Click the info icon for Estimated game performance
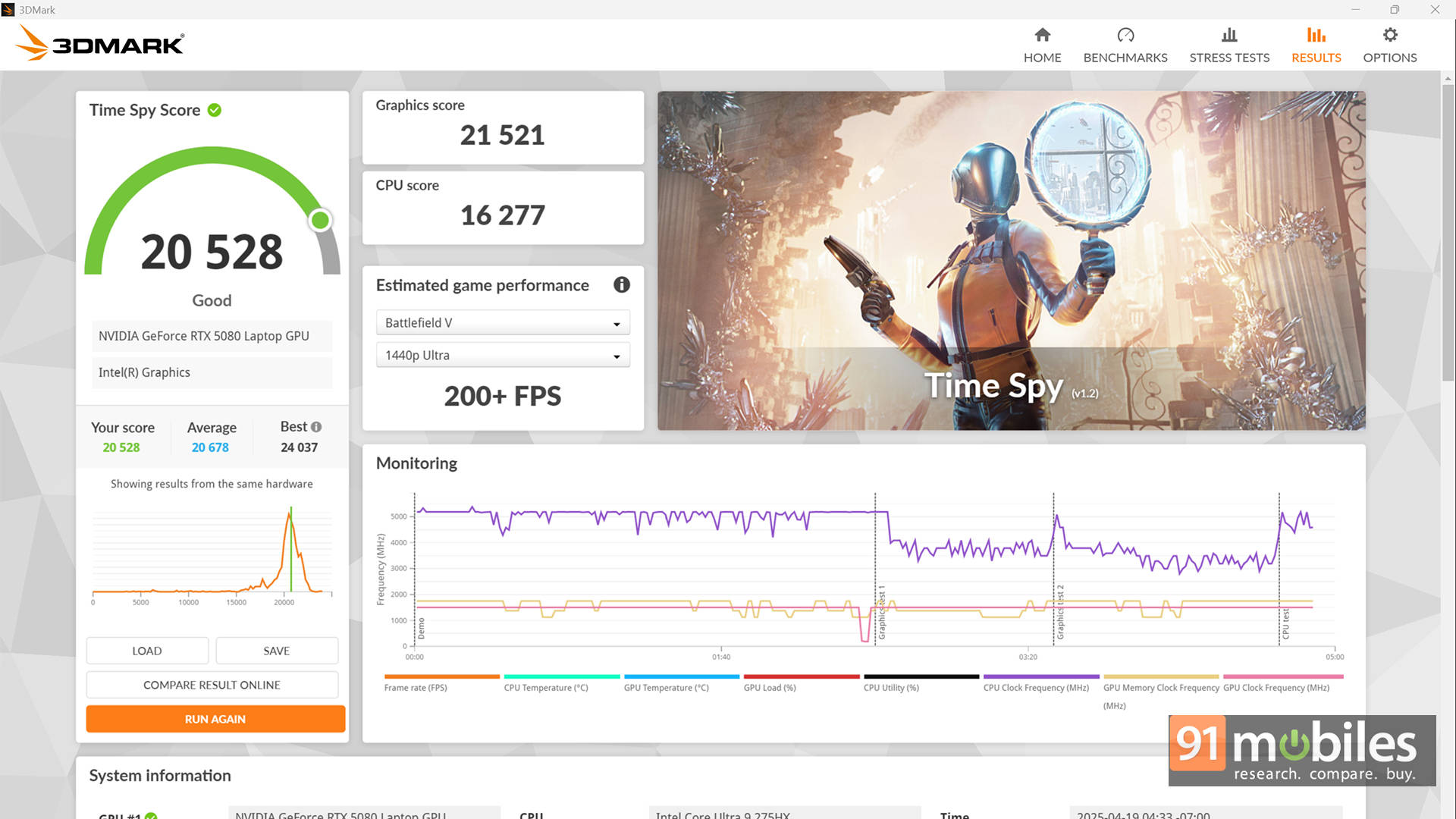 point(622,285)
